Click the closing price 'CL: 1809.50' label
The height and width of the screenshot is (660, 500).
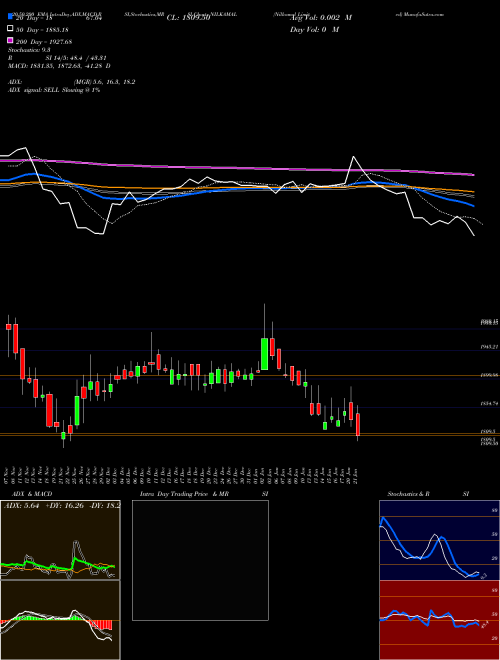(188, 18)
